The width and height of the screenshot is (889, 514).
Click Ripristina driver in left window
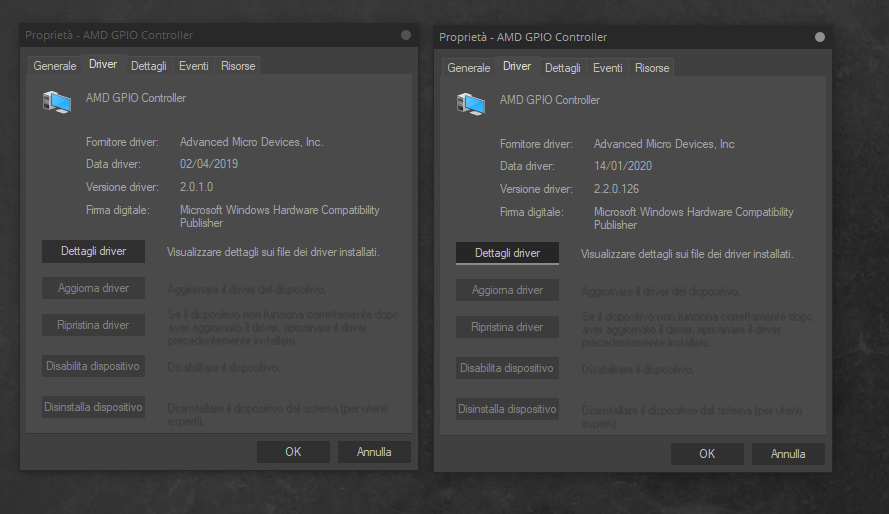coord(94,325)
